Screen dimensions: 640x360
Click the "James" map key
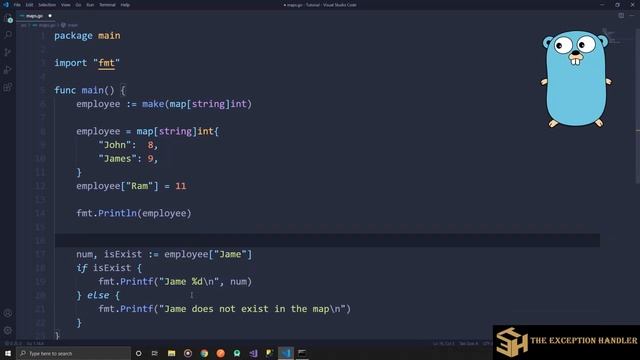point(118,159)
